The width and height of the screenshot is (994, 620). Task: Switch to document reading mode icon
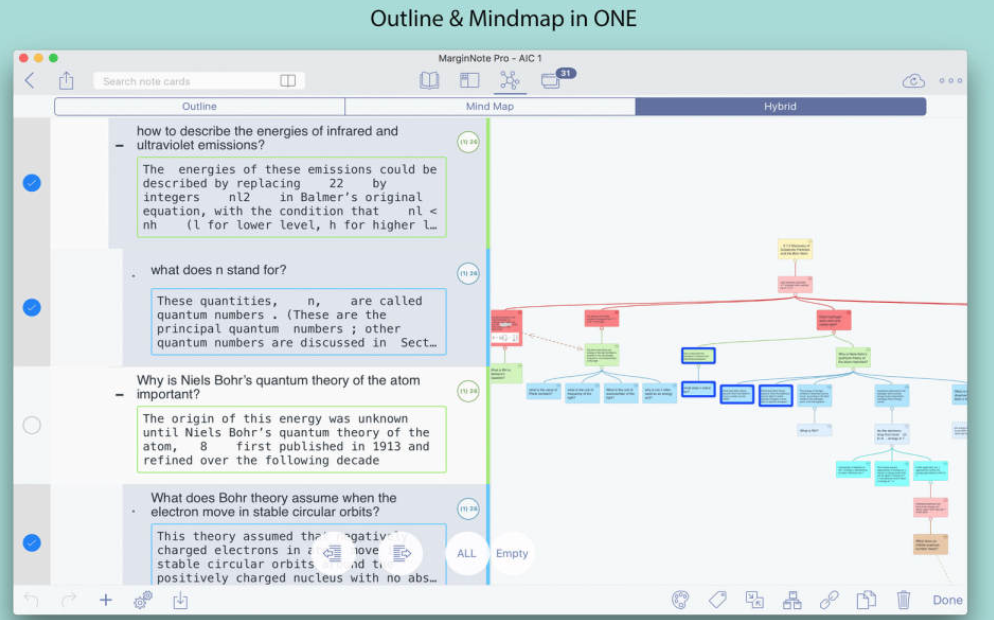[429, 81]
